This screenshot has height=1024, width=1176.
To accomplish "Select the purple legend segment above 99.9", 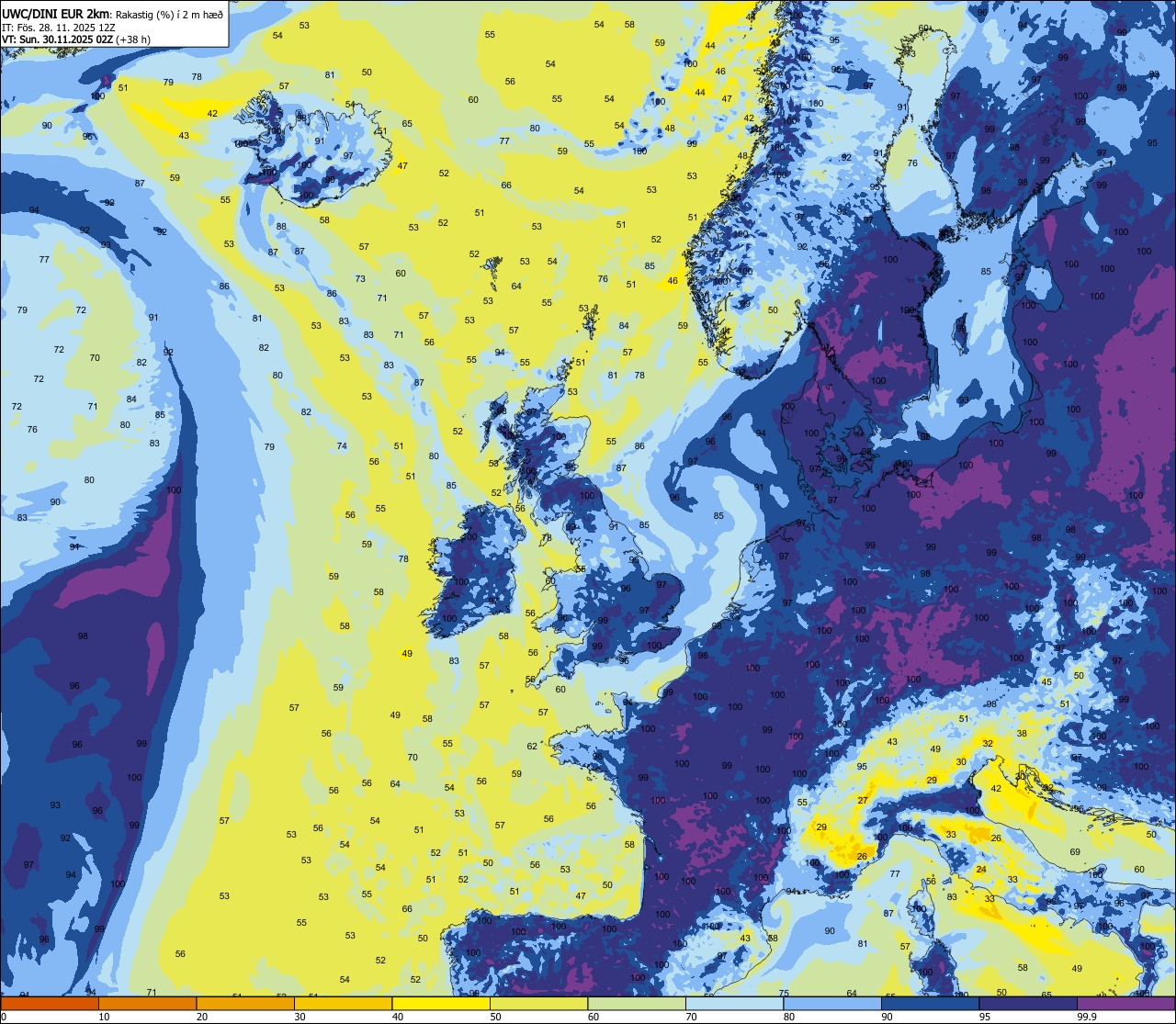I will (x=1126, y=1003).
